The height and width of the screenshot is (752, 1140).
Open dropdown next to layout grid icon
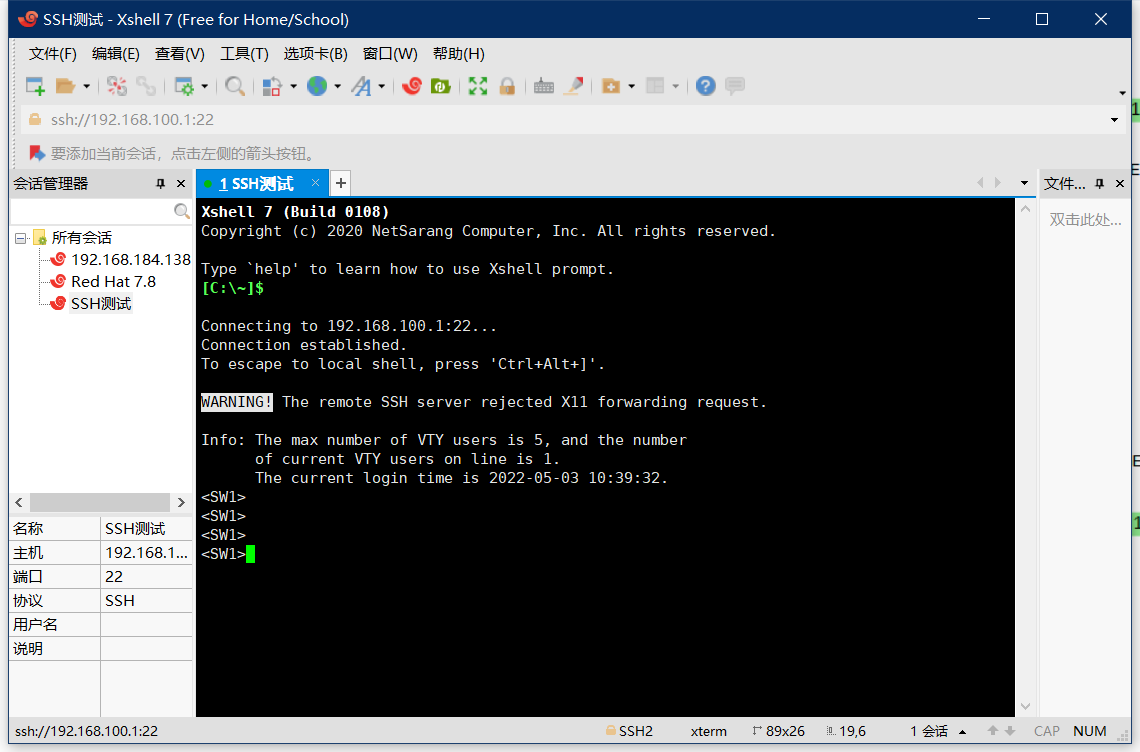pyautogui.click(x=675, y=86)
